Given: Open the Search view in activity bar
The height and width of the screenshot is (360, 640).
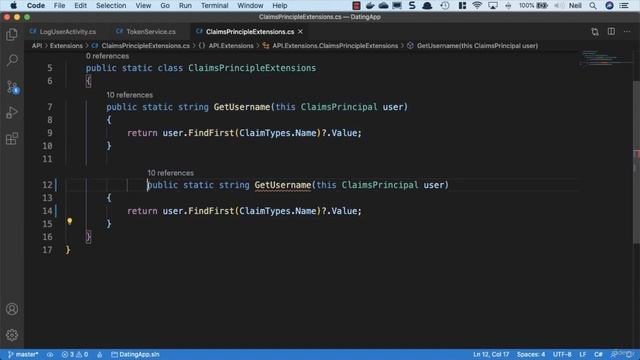Looking at the screenshot, I should [12, 60].
